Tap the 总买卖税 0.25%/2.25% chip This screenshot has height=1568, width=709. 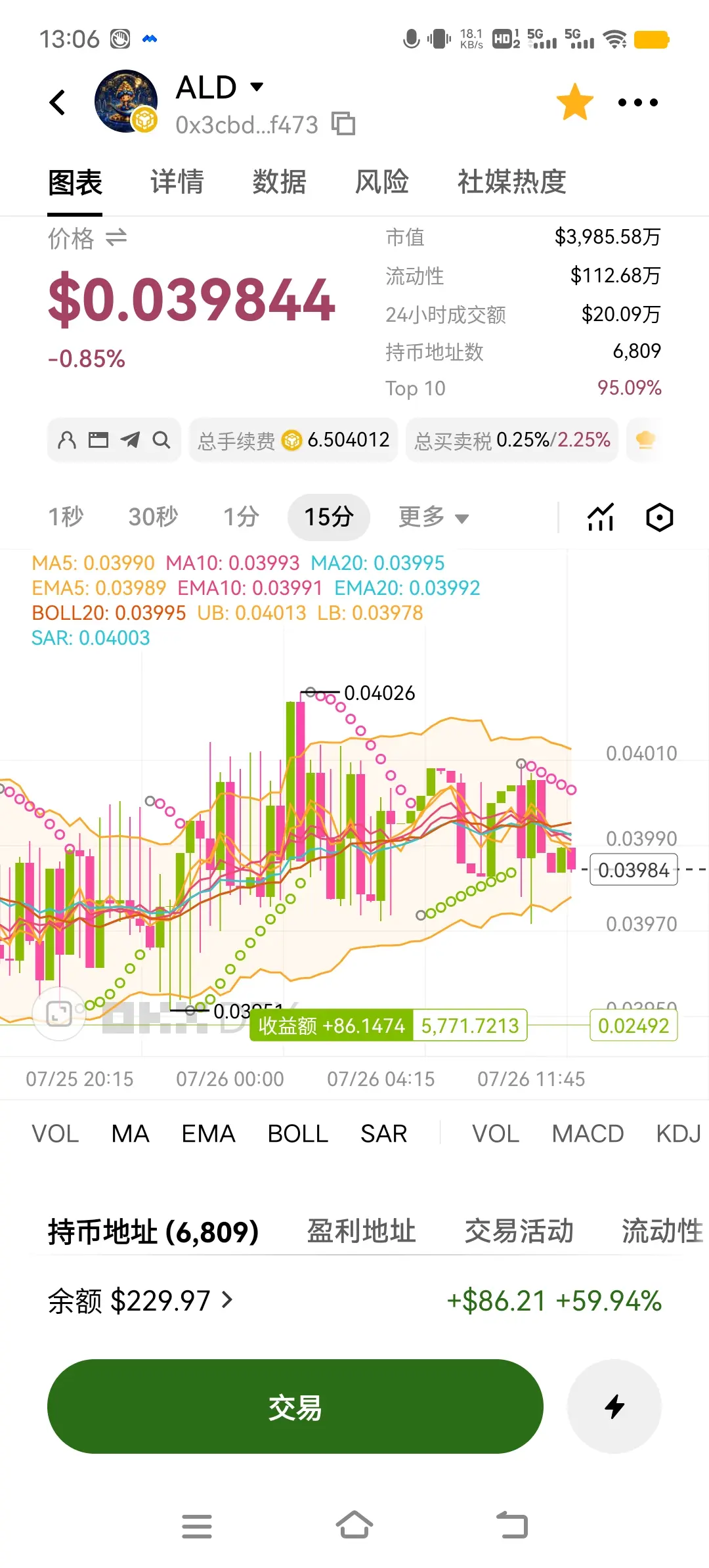(512, 440)
